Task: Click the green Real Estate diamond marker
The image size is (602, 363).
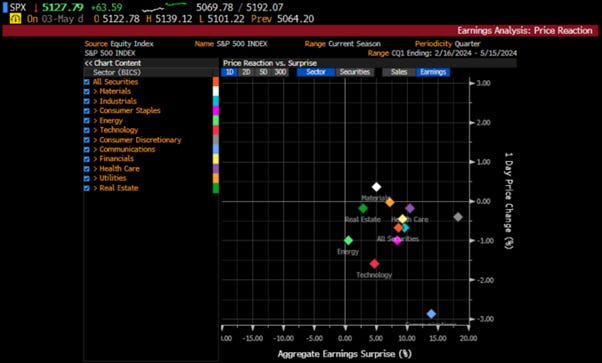Action: pyautogui.click(x=363, y=209)
